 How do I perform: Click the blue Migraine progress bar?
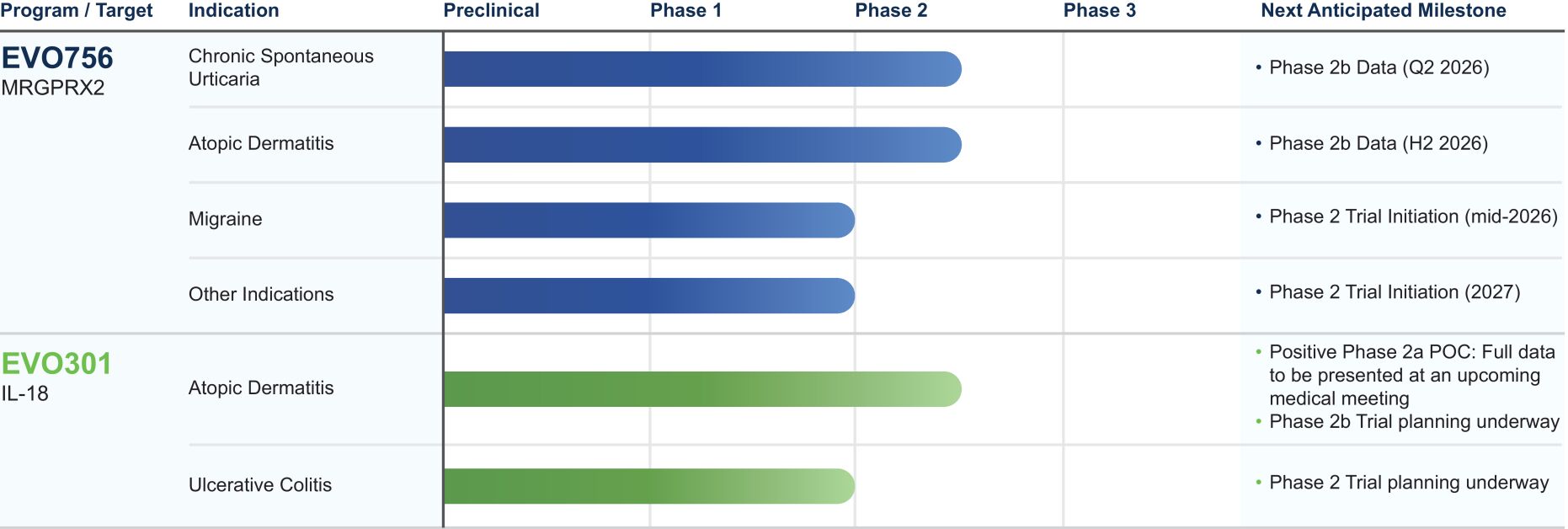(x=648, y=220)
